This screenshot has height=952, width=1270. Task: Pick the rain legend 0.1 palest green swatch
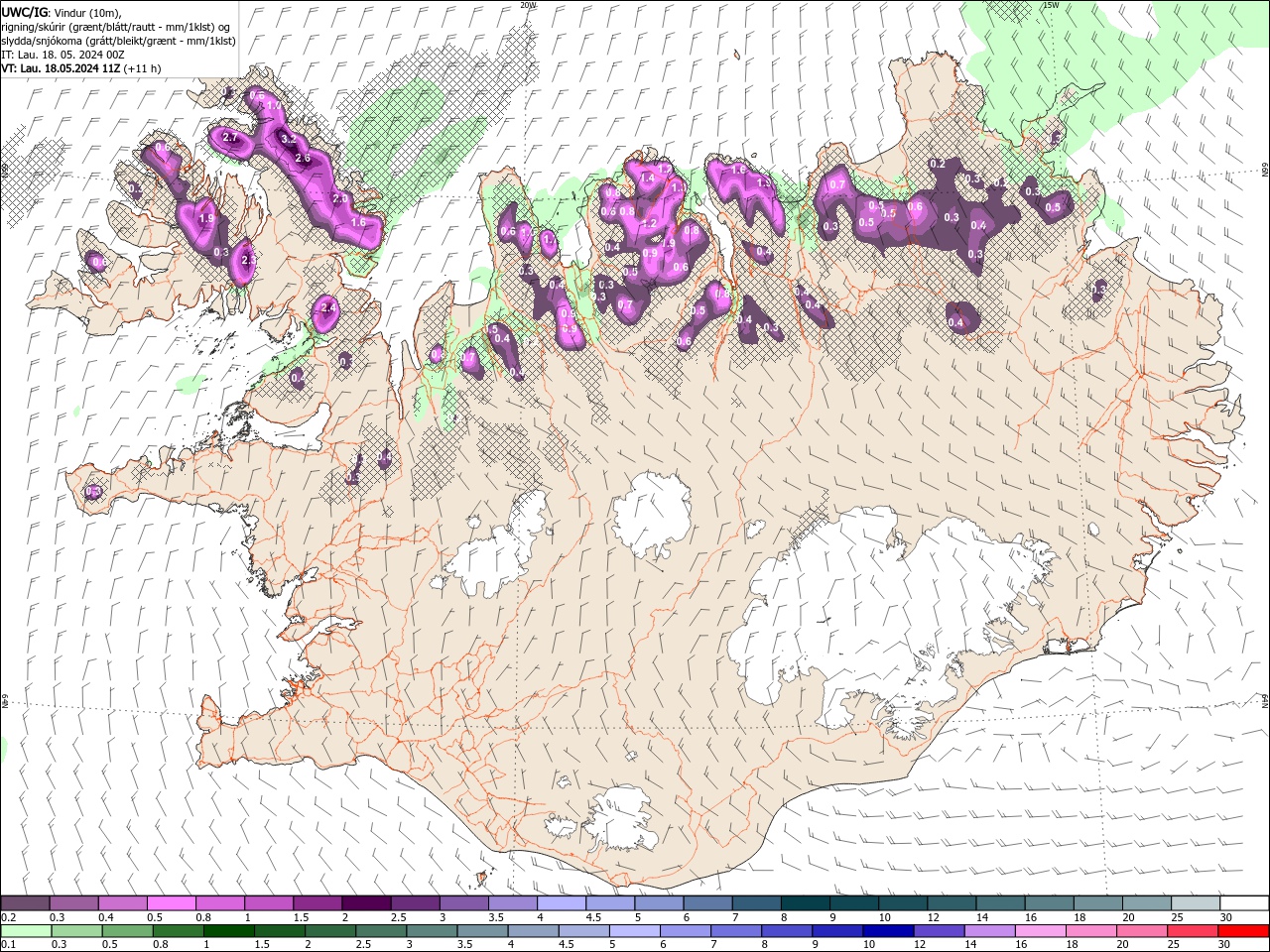tap(26, 931)
